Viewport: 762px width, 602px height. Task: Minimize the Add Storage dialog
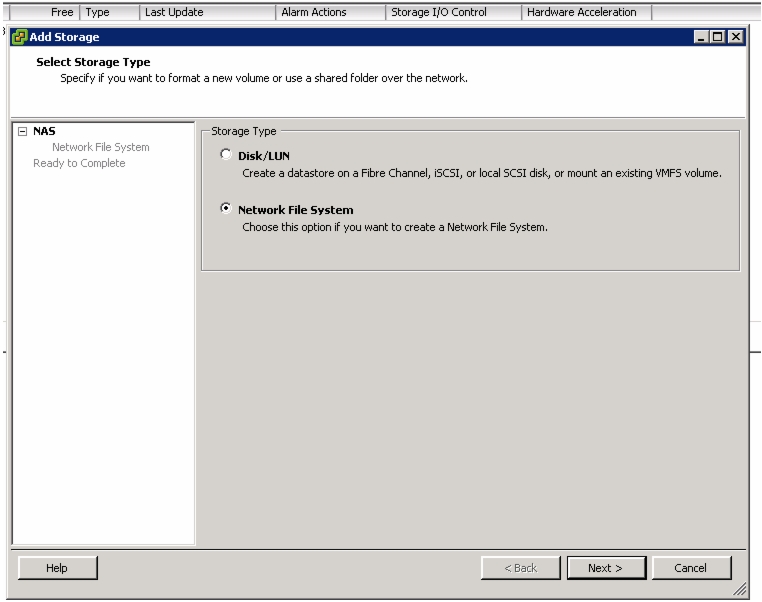click(701, 37)
